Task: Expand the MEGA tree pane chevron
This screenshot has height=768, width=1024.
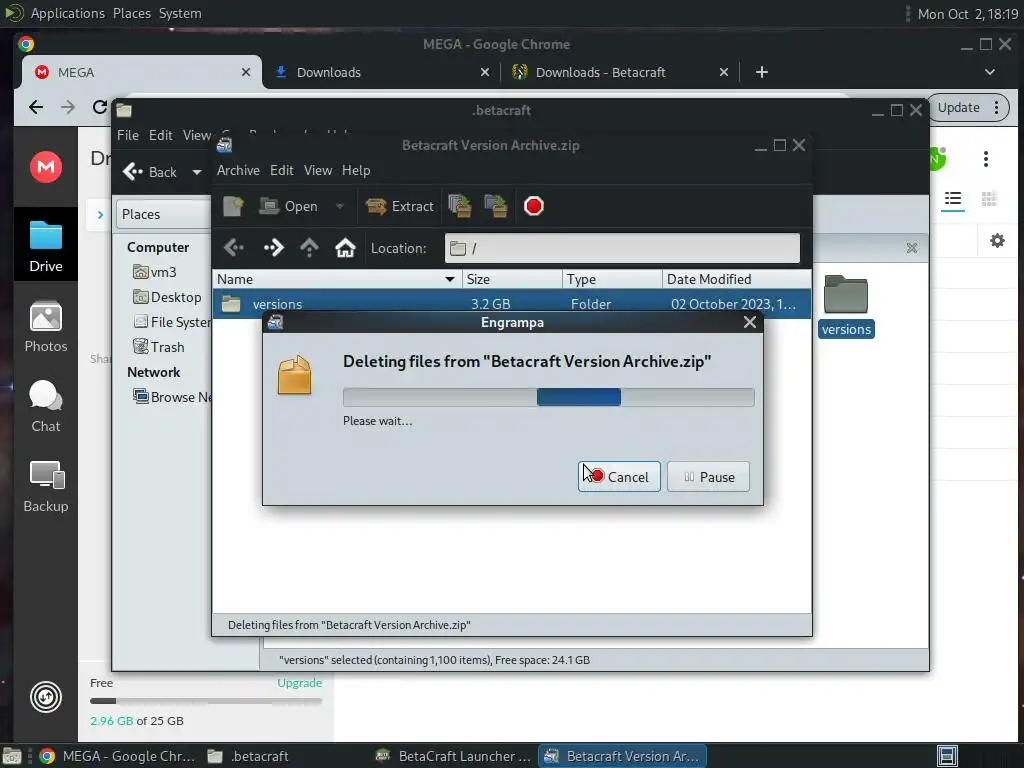Action: click(100, 214)
